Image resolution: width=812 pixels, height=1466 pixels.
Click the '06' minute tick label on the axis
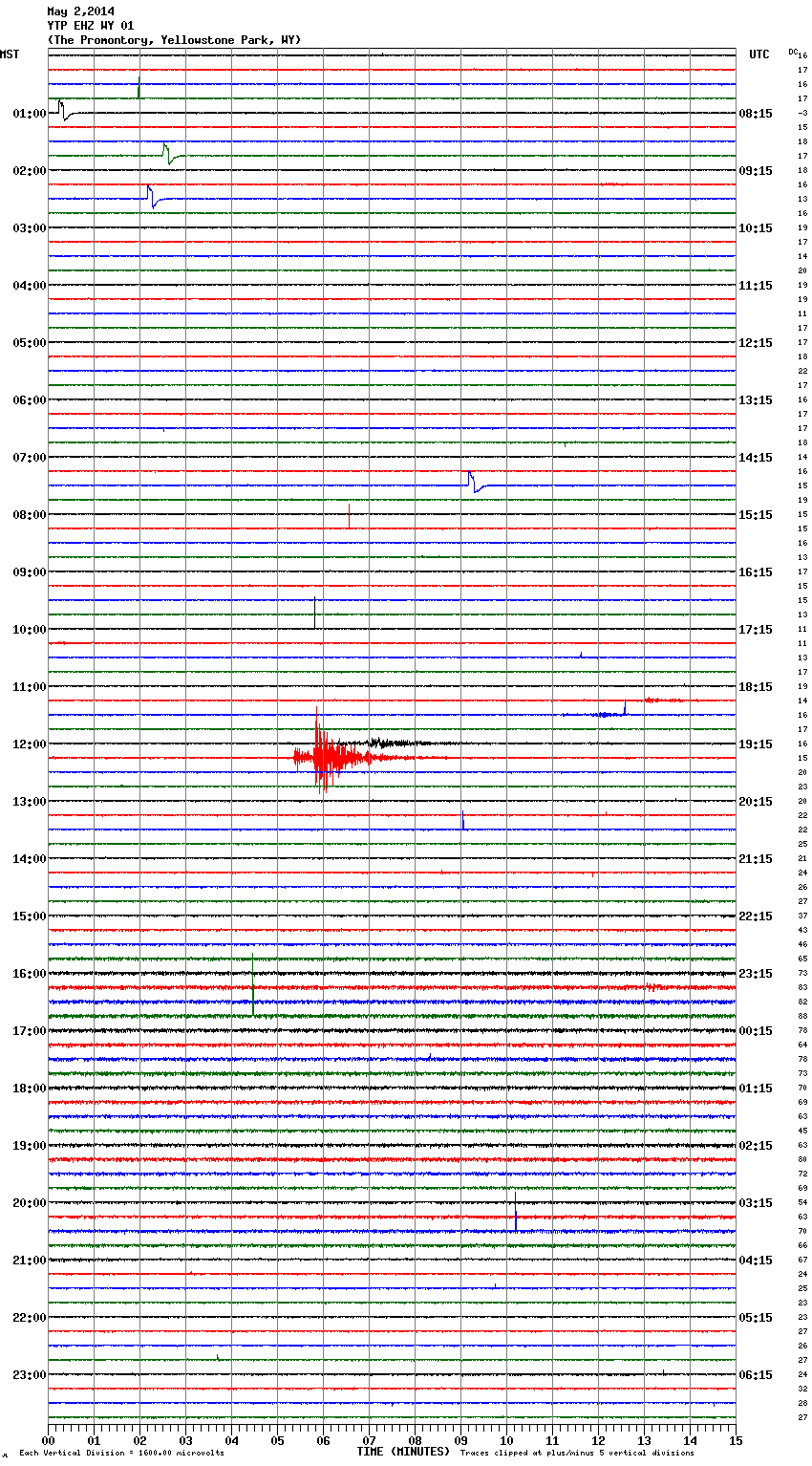323,1440
